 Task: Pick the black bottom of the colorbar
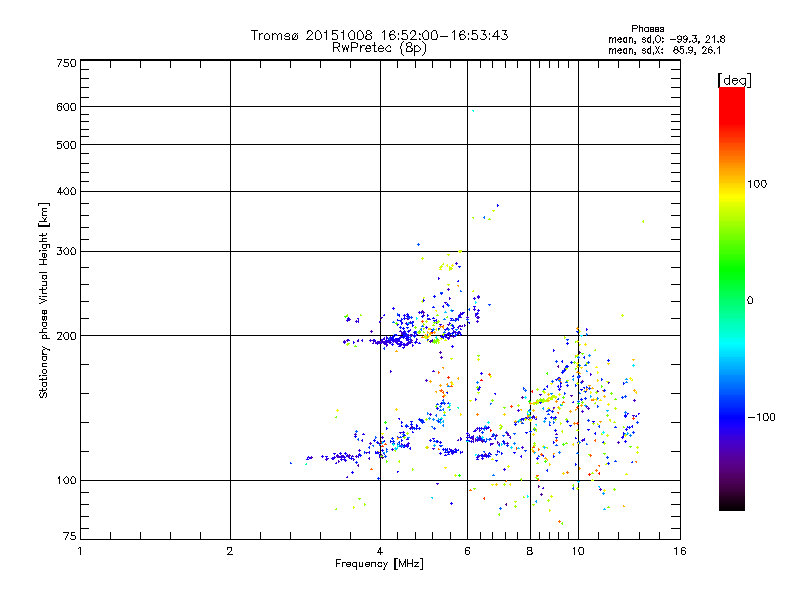point(732,503)
